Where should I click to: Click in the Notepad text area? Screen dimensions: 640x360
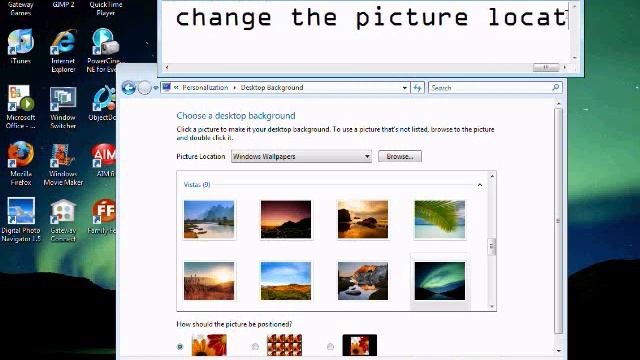click(x=366, y=31)
